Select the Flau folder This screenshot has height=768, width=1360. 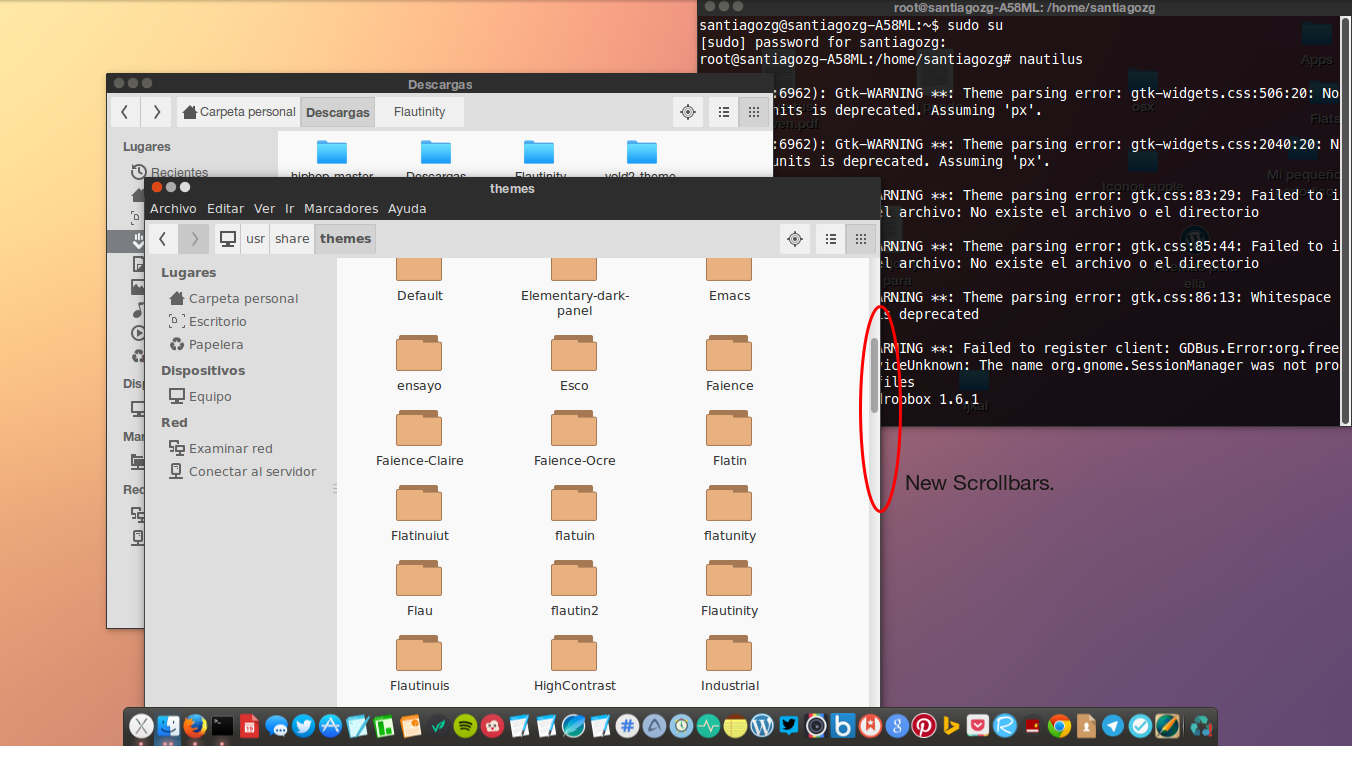point(420,588)
